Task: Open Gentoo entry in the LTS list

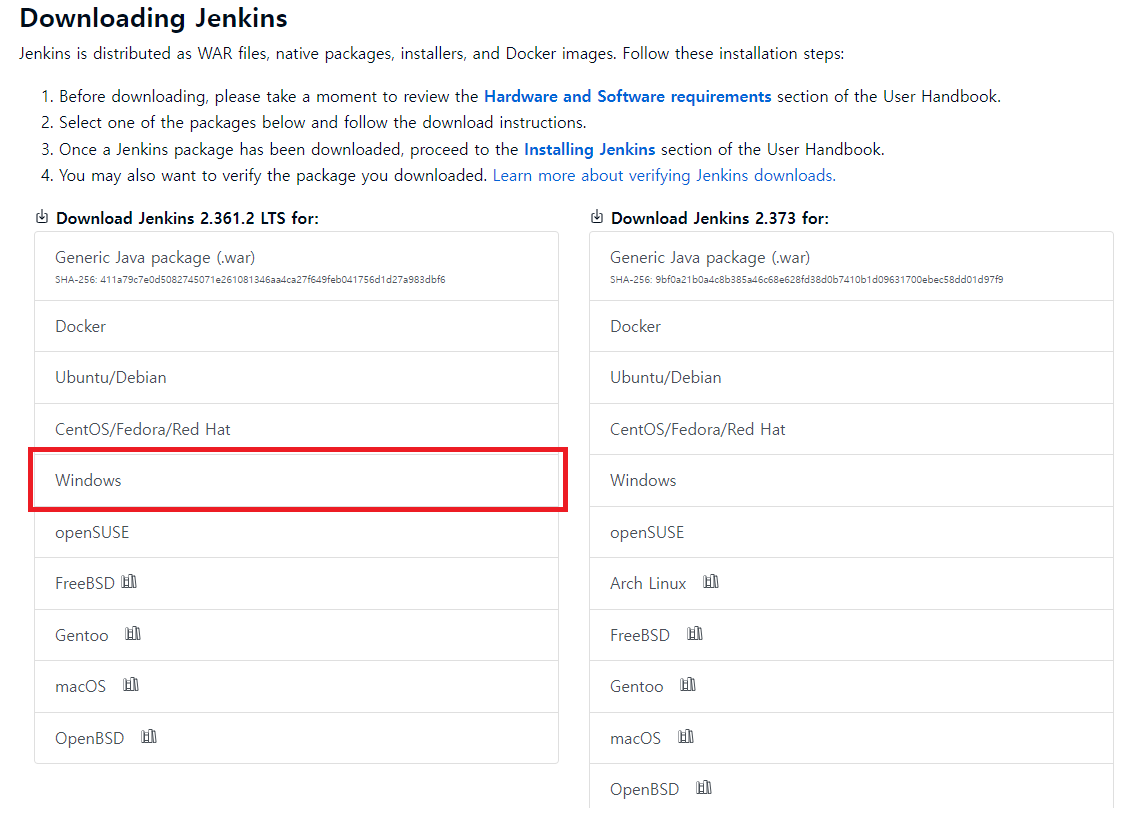Action: [297, 635]
